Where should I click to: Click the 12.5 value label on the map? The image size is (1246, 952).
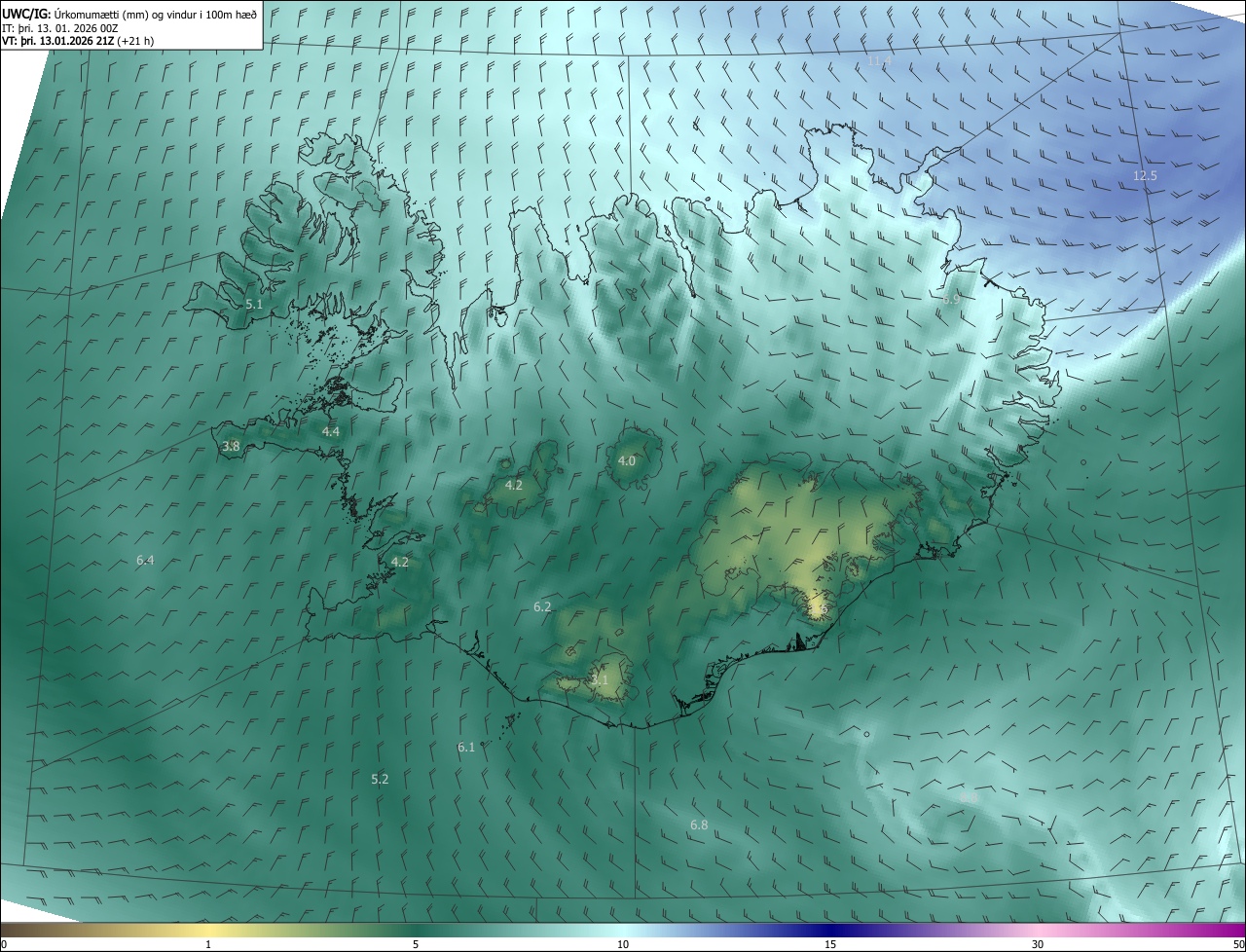[1145, 176]
